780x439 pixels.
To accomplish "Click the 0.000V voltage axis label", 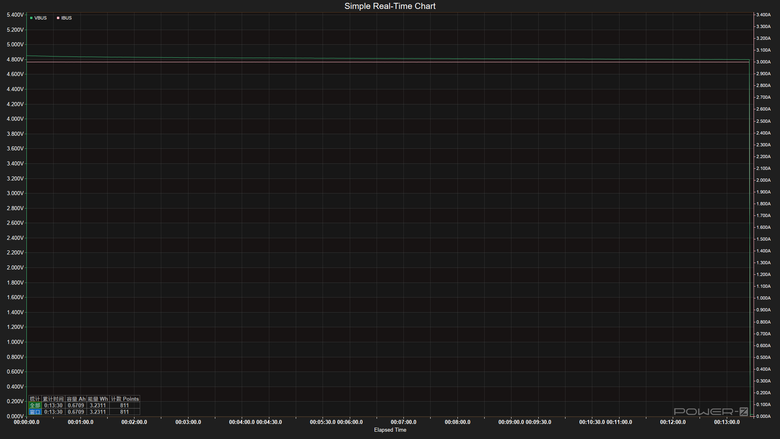I will click(15, 416).
